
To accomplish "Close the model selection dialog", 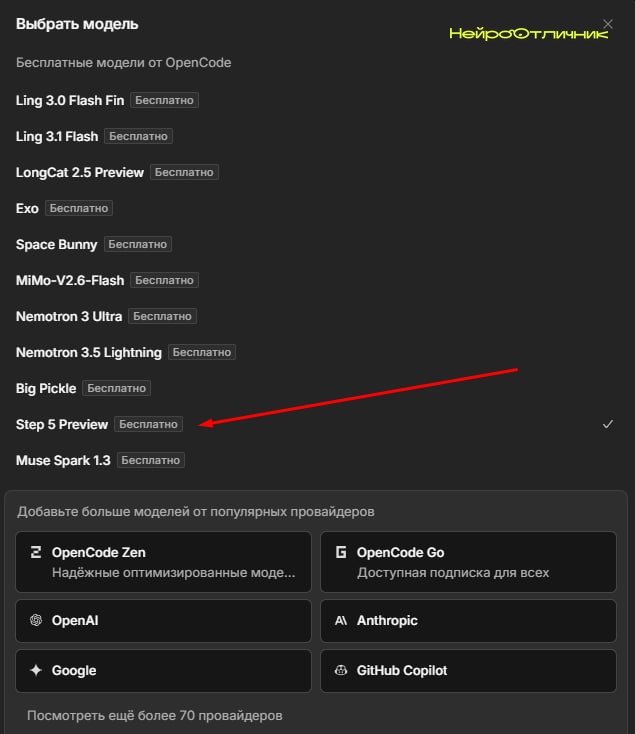I will point(607,24).
